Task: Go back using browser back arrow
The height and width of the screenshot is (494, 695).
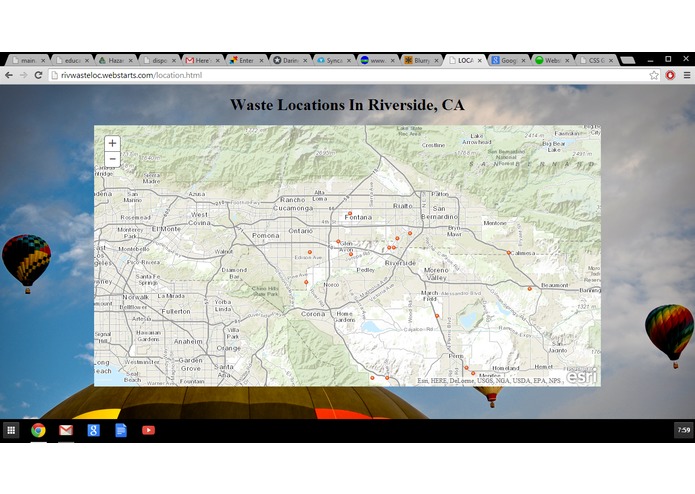Action: click(9, 75)
